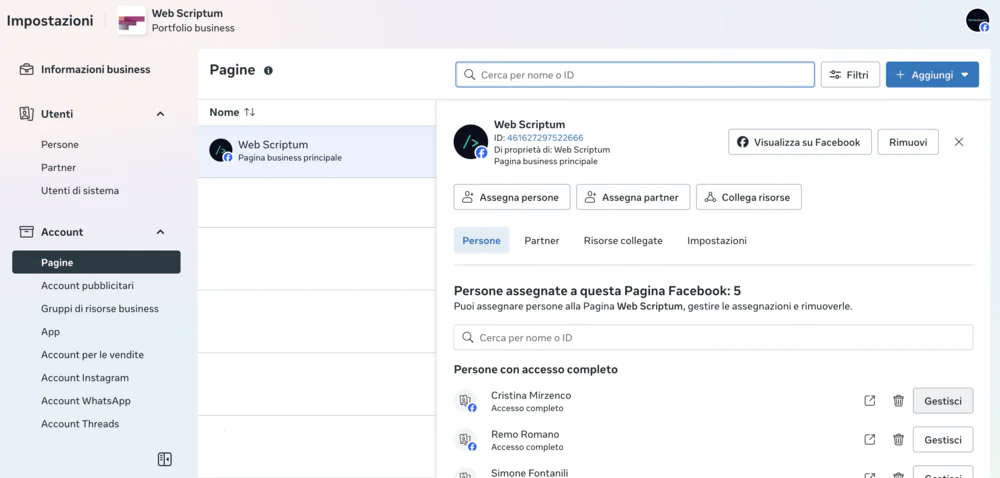This screenshot has width=1000, height=478.
Task: Switch to the Impostazioni tab
Action: tap(717, 240)
